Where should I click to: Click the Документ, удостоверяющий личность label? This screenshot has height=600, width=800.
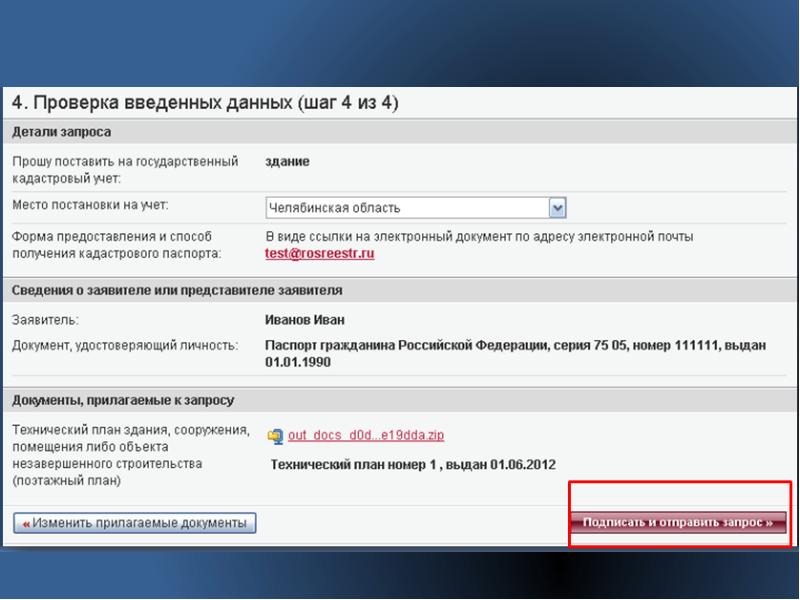pos(125,346)
